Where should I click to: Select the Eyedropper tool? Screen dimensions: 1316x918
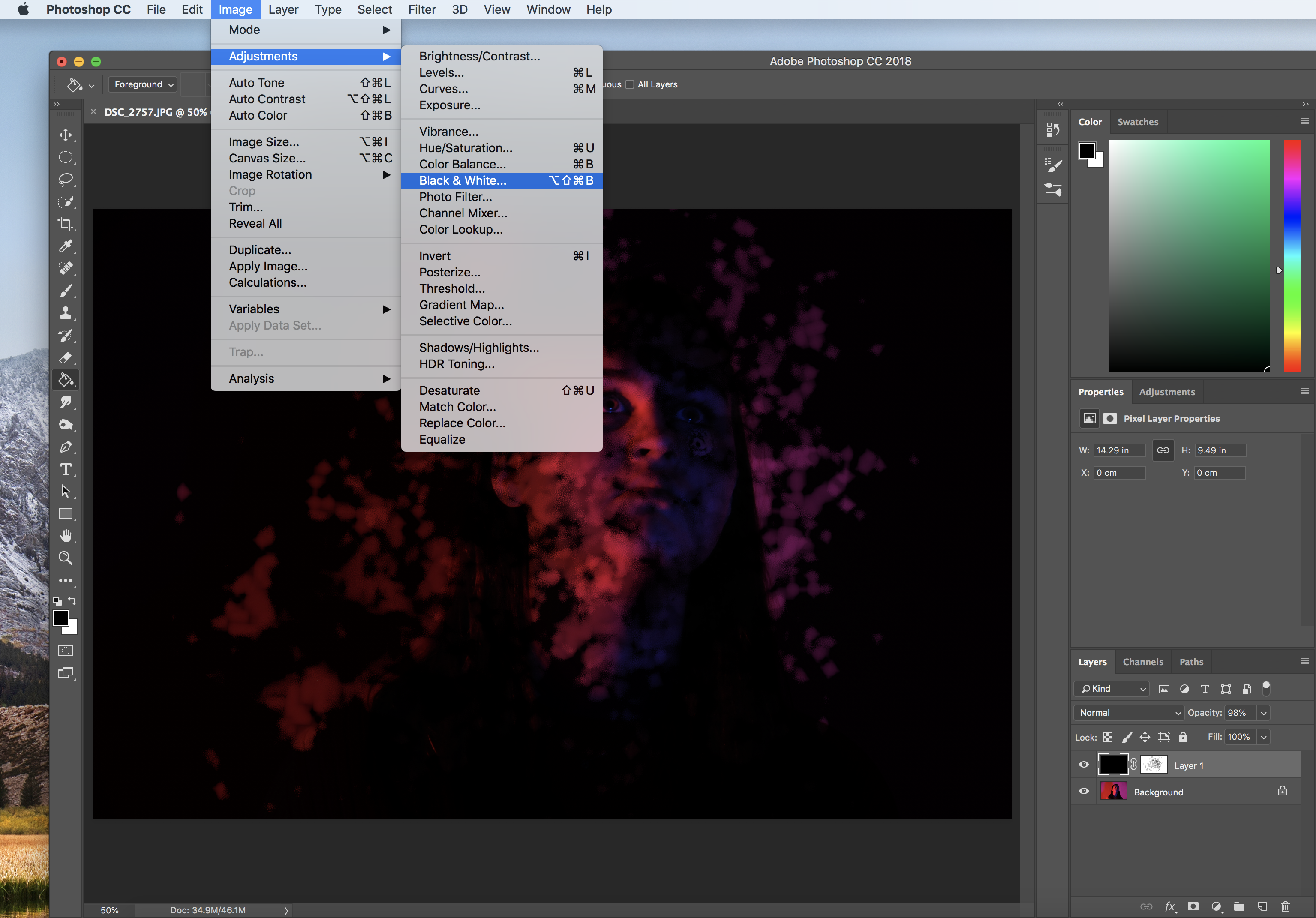coord(65,246)
